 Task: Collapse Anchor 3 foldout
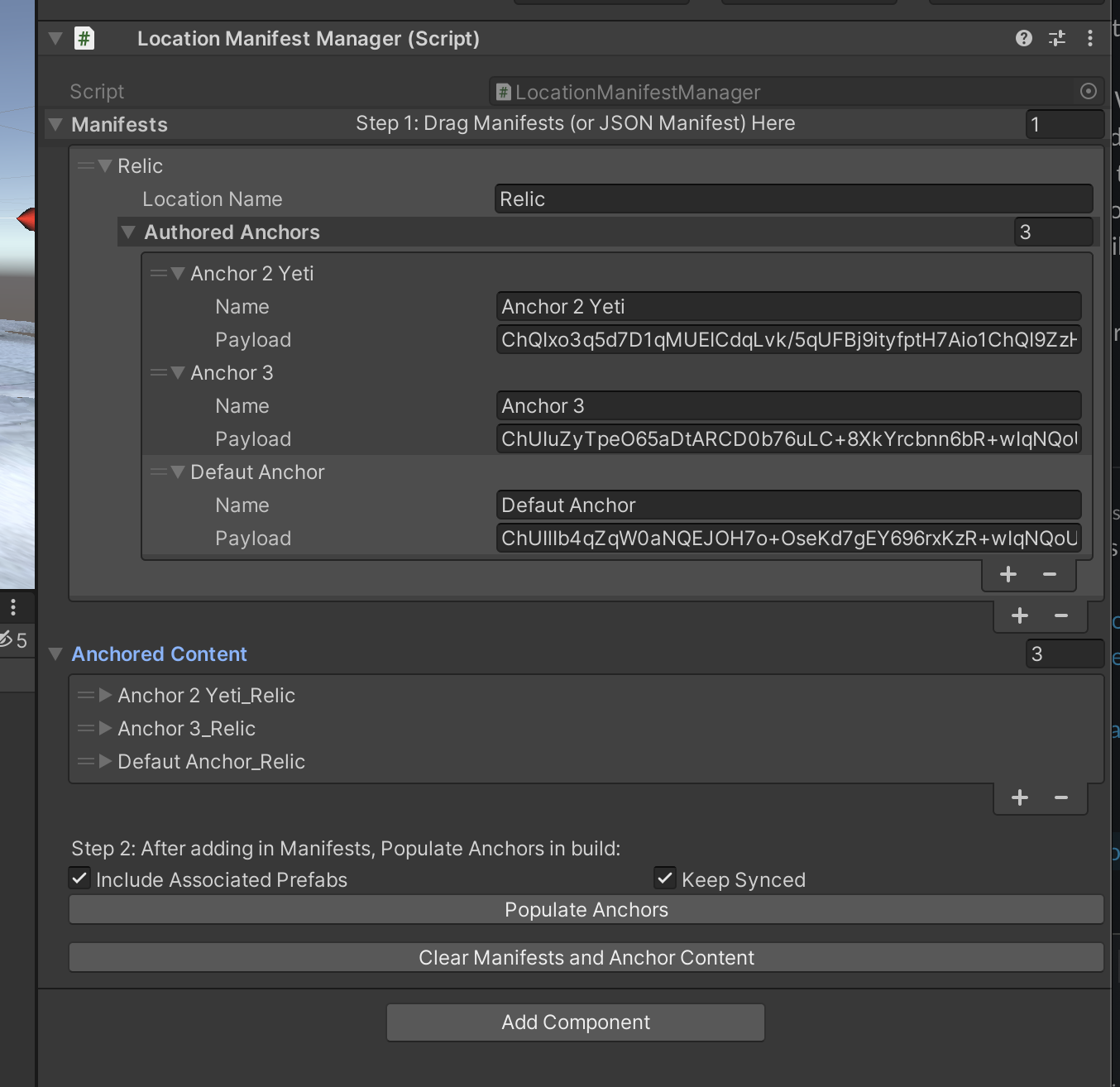pyautogui.click(x=178, y=373)
